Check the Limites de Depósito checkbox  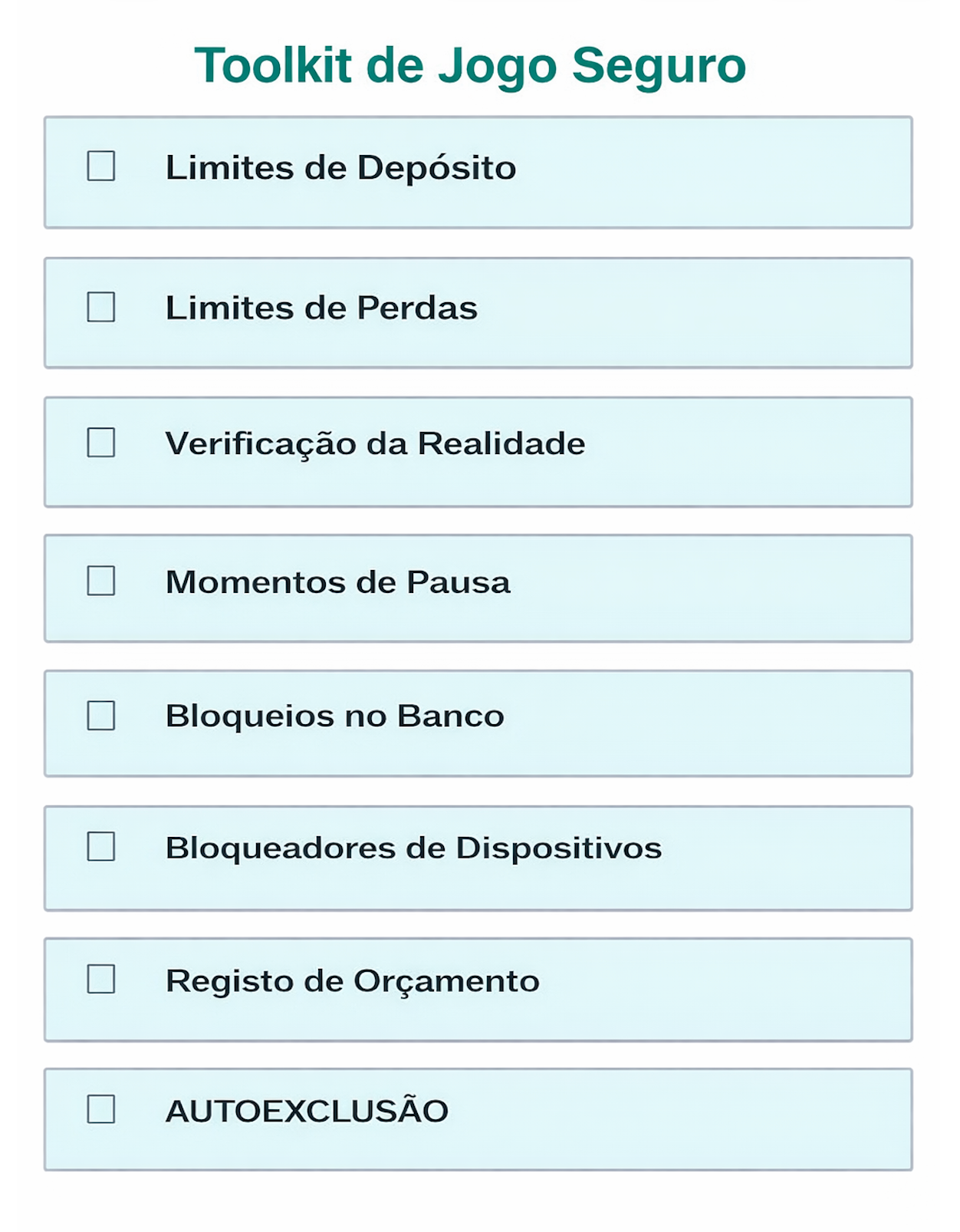[x=101, y=166]
